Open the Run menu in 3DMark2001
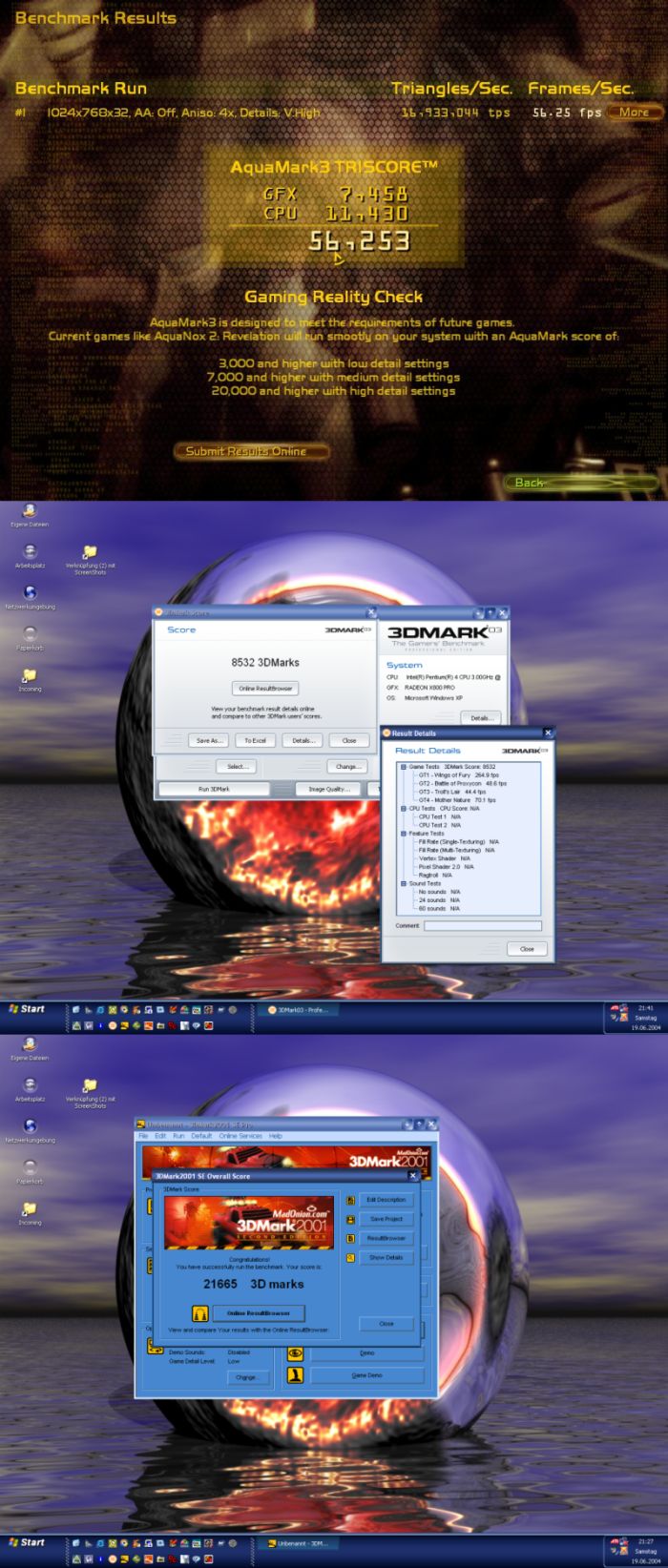Screen dimensions: 668x1568 click(x=178, y=1136)
